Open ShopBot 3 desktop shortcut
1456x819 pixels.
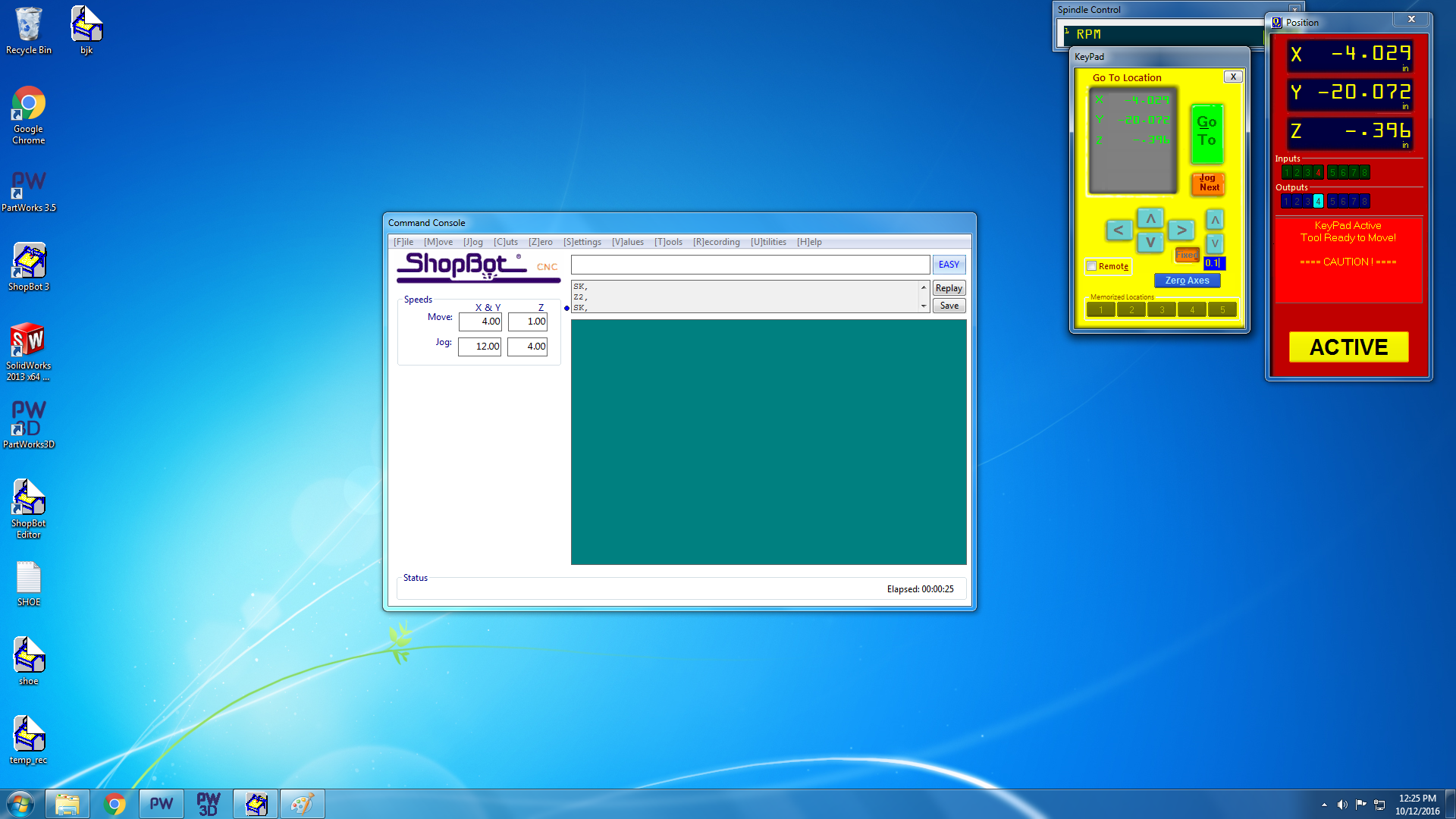pos(28,267)
